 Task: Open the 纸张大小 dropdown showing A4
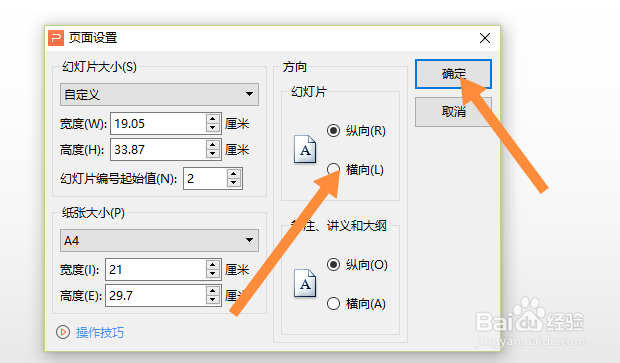(159, 240)
